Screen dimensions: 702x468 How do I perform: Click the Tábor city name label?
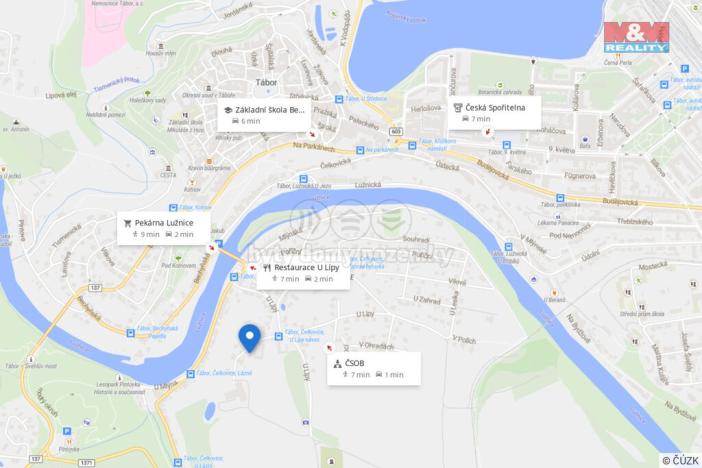tap(266, 82)
